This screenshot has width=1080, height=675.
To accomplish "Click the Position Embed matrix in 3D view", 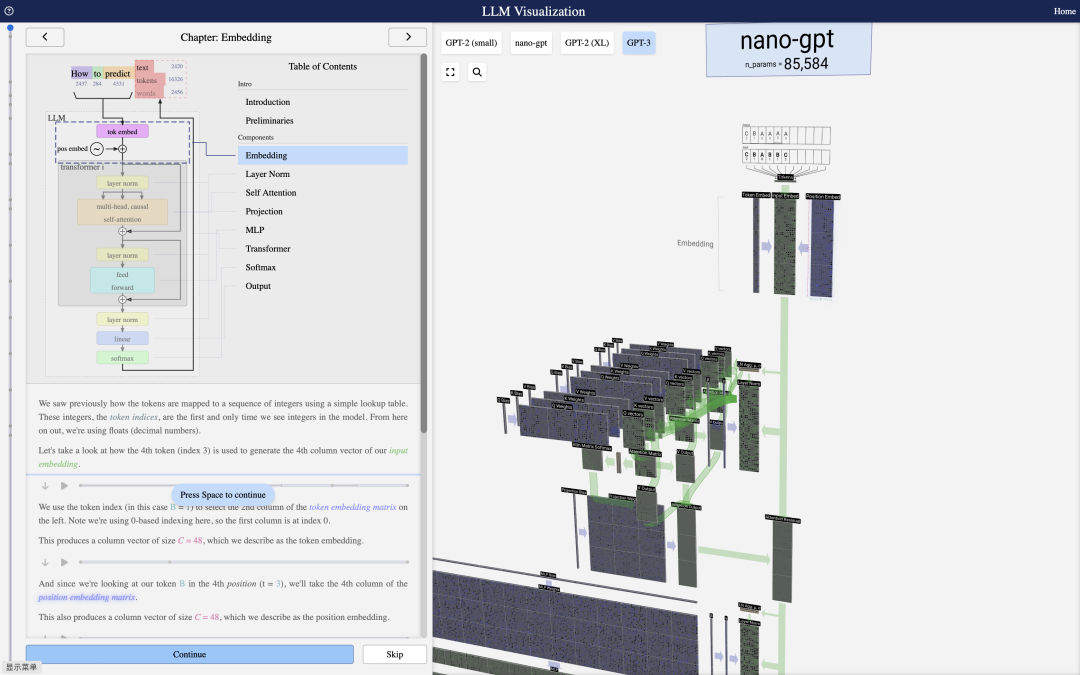I will (822, 248).
